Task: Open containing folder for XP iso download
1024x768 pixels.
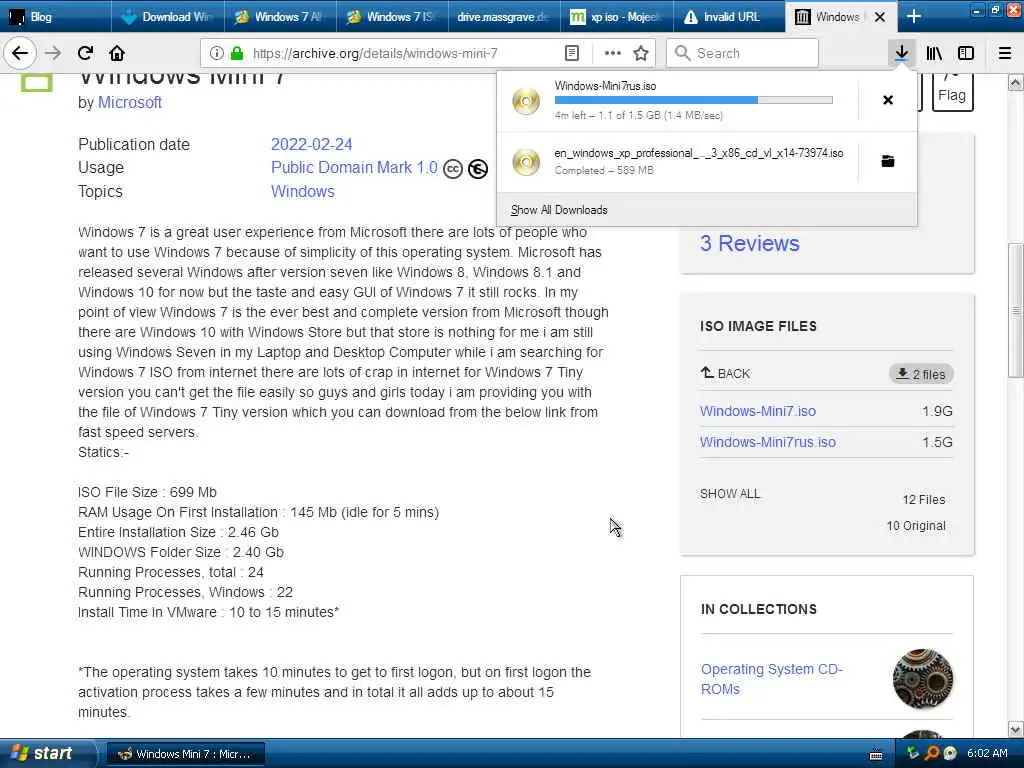Action: (888, 161)
